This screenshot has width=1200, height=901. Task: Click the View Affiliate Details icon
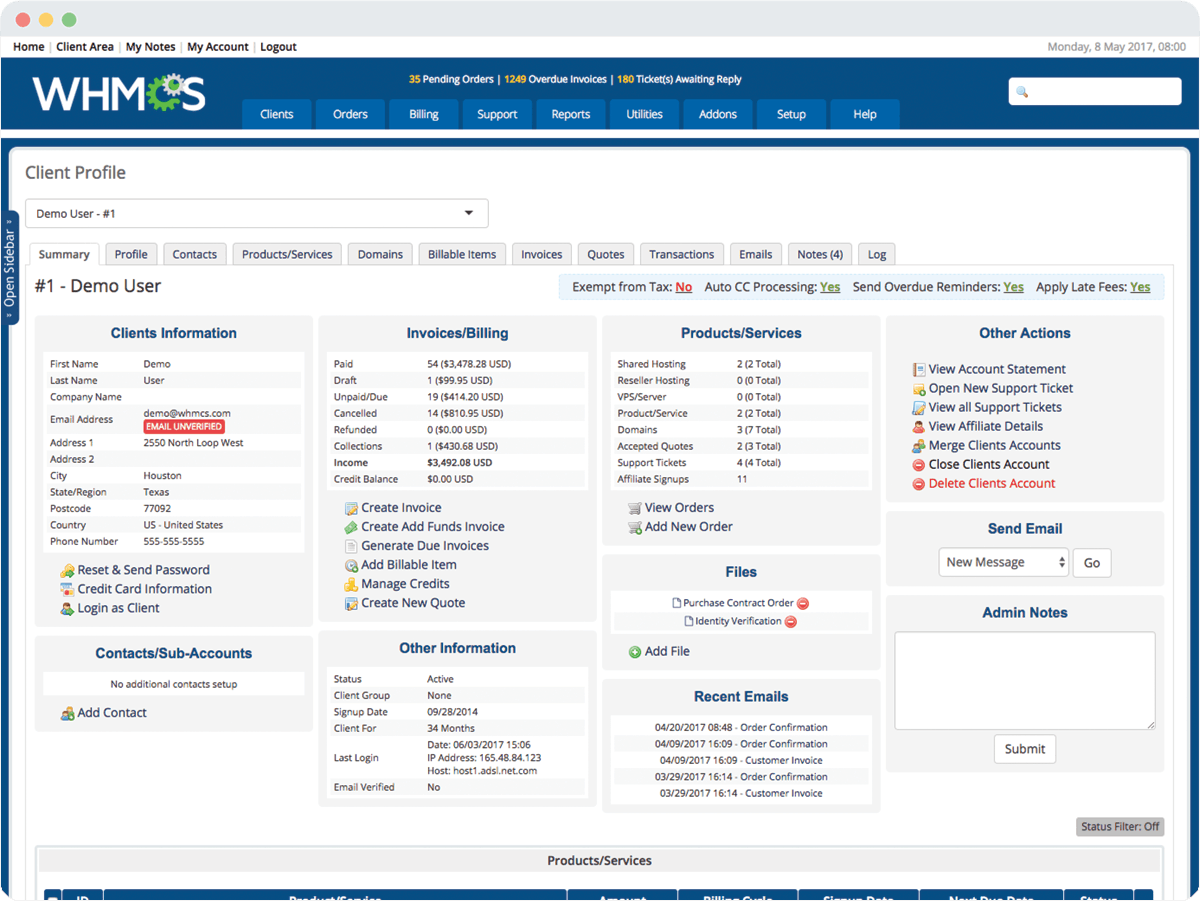[x=919, y=427]
